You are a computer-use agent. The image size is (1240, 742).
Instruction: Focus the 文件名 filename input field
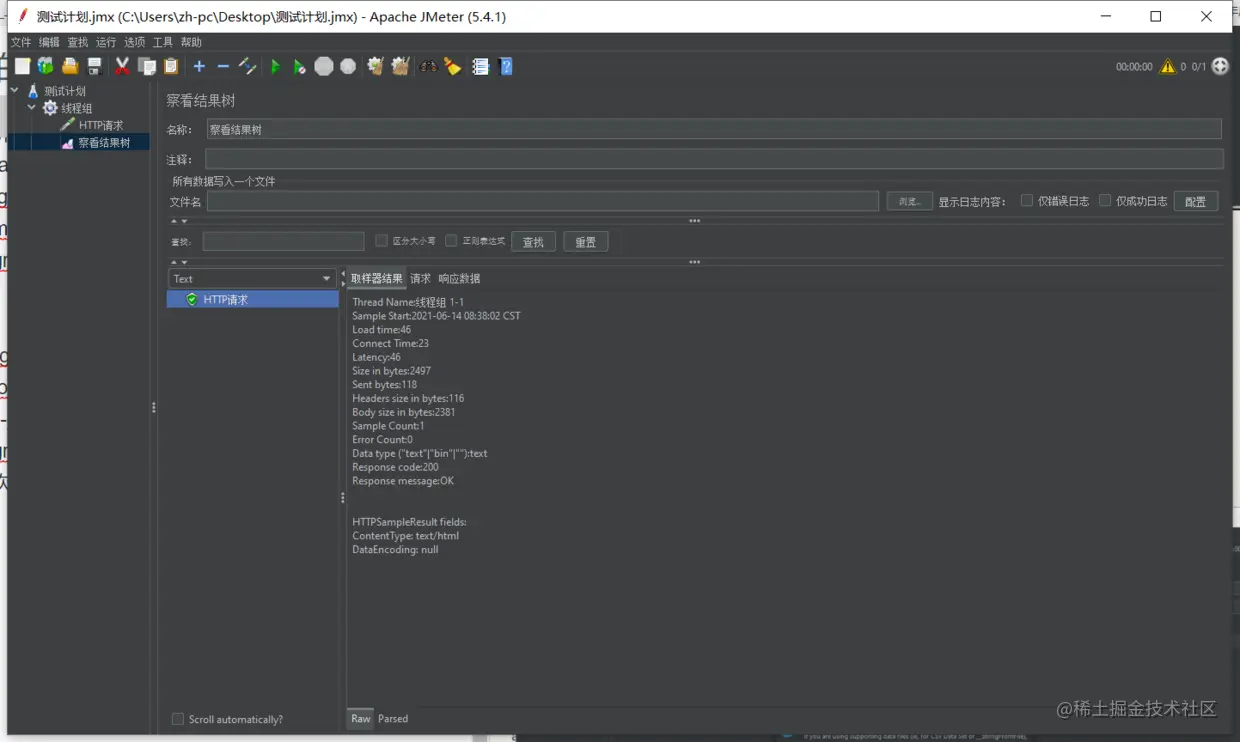(x=543, y=201)
